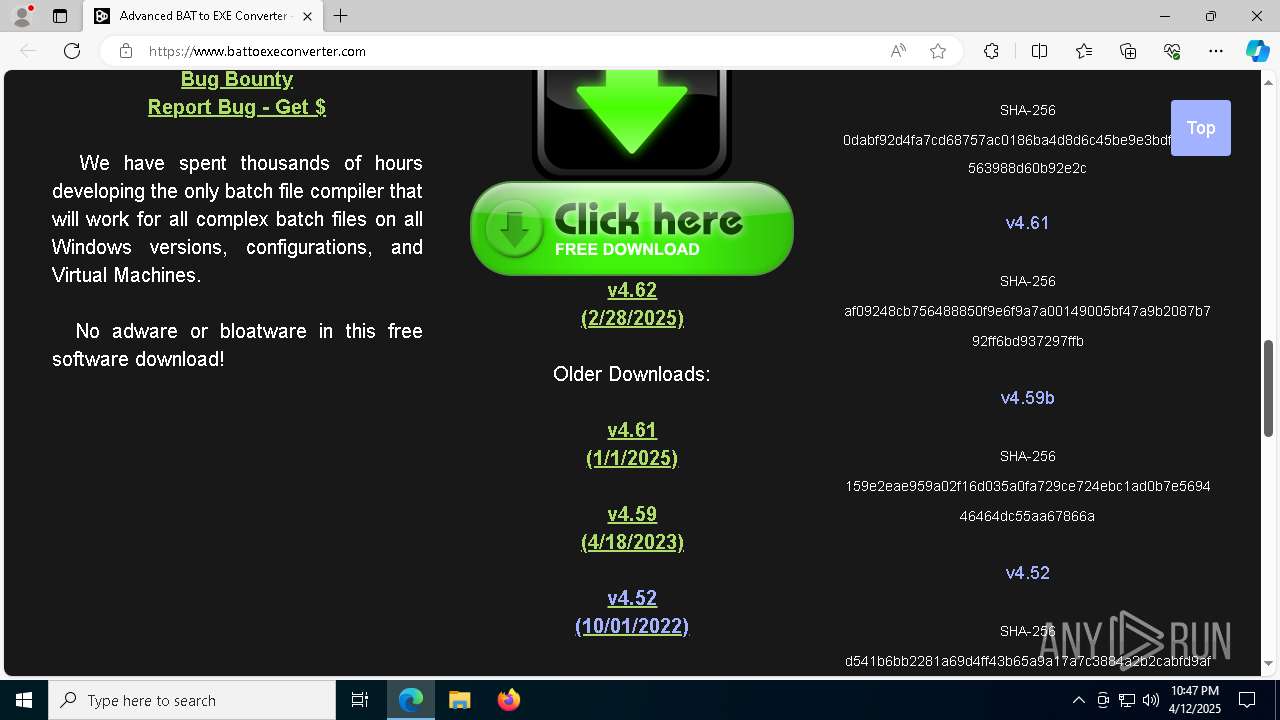Viewport: 1280px width, 720px height.
Task: Select the v4.59b hash heading
Action: [x=1027, y=398]
